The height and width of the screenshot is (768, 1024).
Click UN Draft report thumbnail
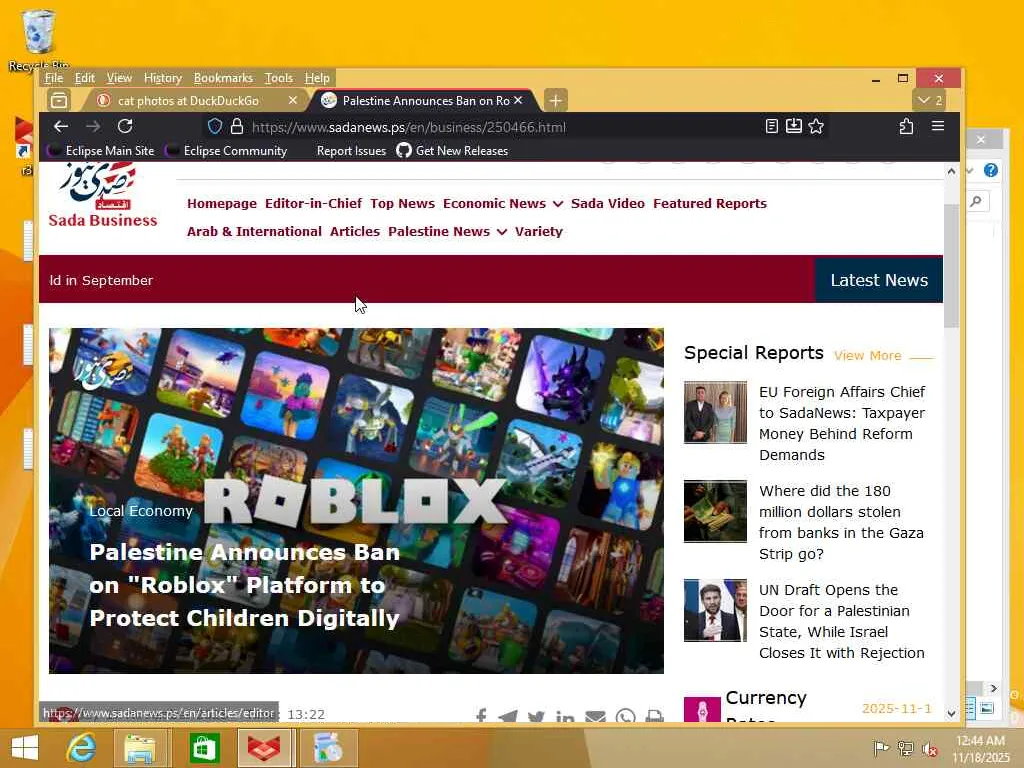point(715,610)
